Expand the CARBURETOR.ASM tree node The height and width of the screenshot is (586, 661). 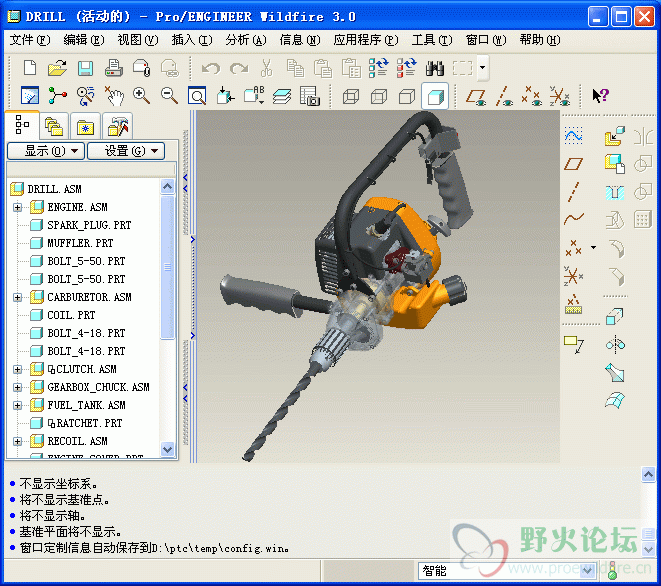tap(17, 298)
